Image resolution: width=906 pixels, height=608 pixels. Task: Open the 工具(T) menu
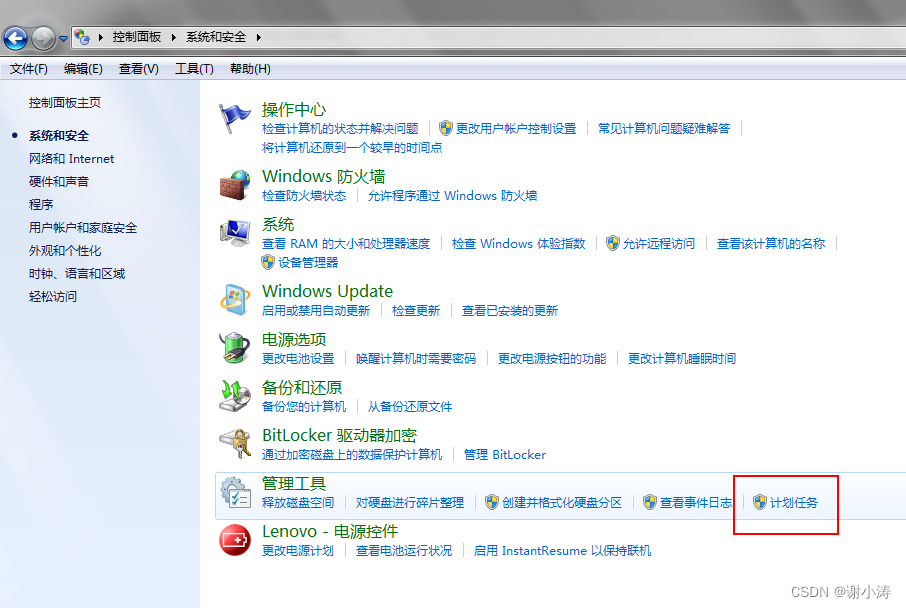tap(194, 69)
